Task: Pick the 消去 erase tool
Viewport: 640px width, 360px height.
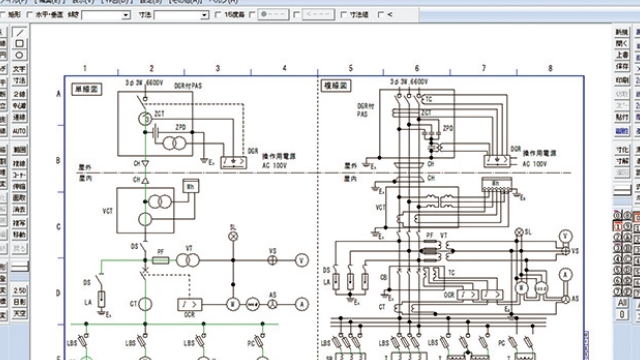Action: [19, 209]
